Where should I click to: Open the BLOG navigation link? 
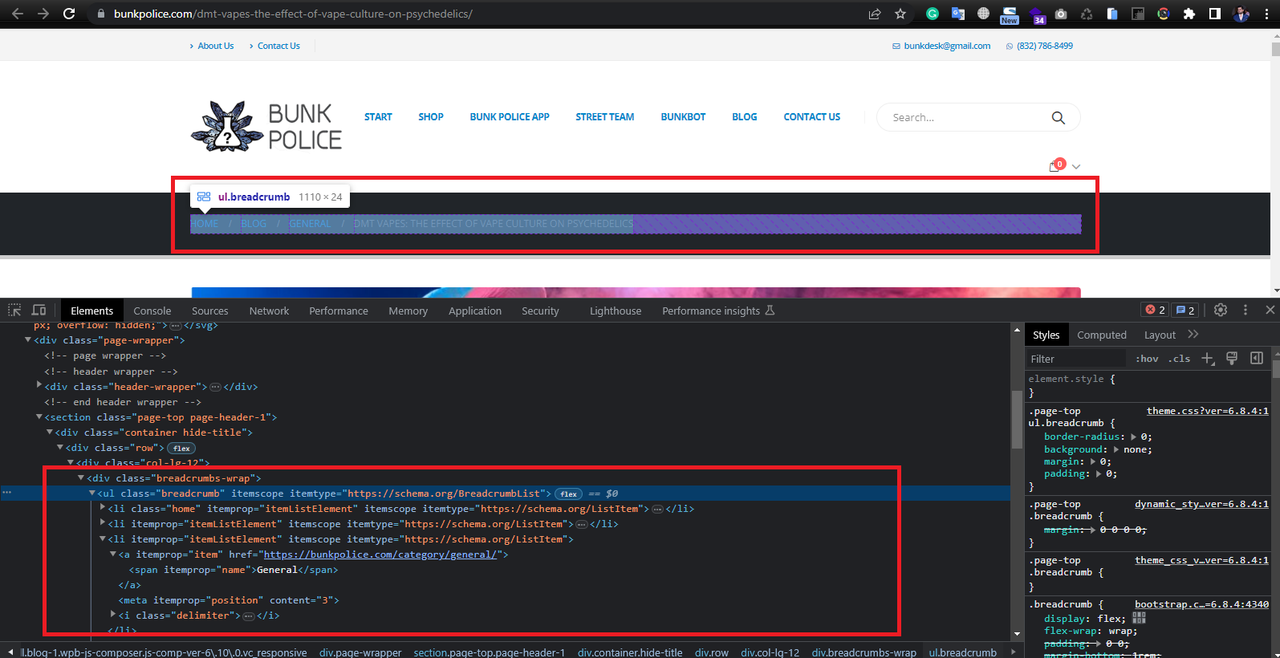pos(745,117)
